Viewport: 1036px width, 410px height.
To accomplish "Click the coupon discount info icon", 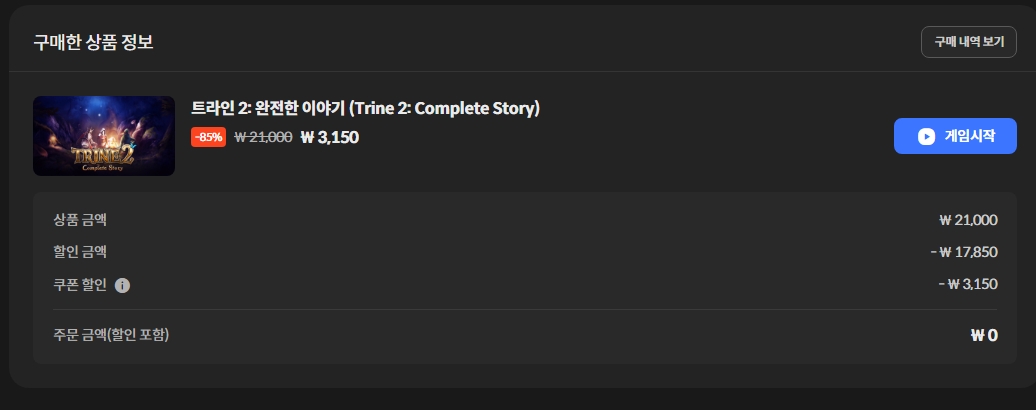I will [122, 285].
